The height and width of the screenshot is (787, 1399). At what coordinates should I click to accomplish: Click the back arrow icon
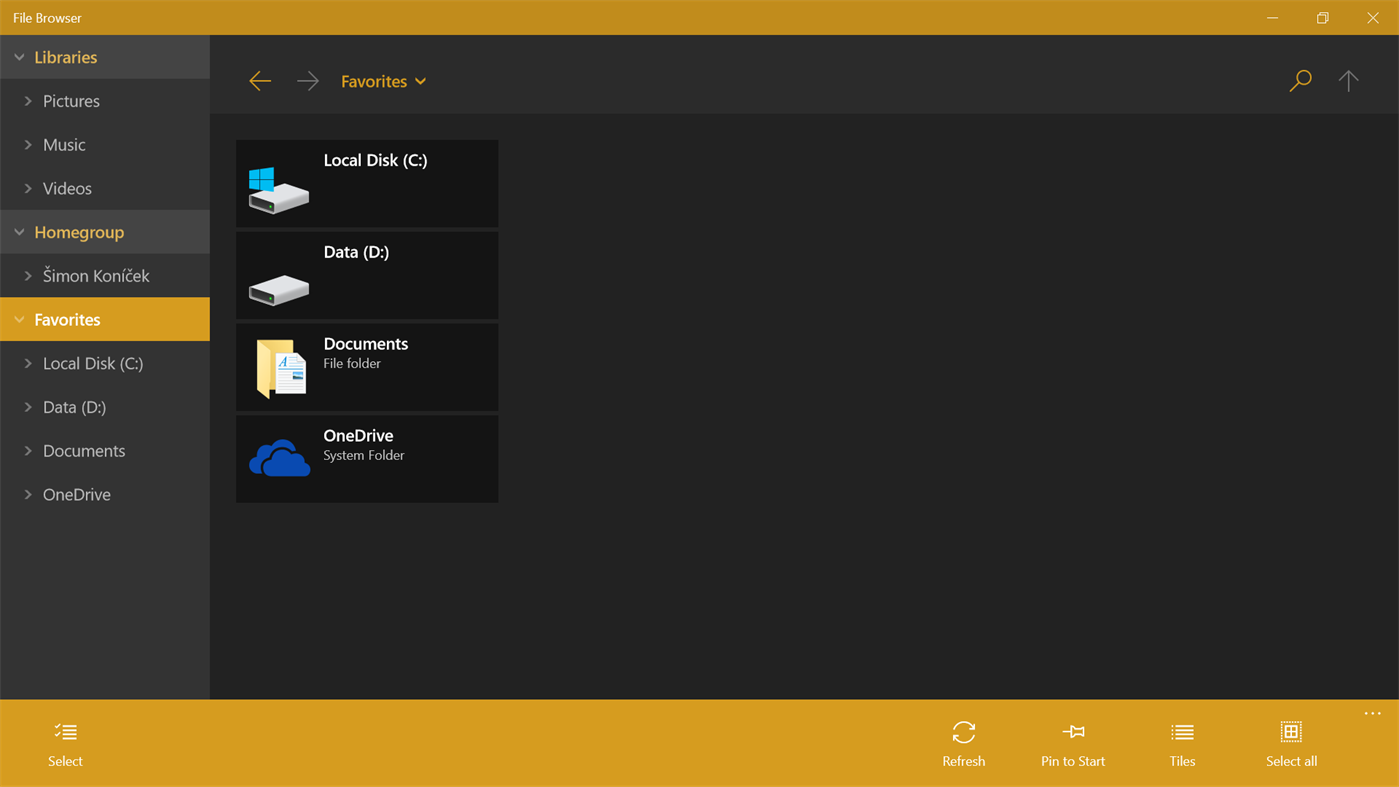pyautogui.click(x=260, y=80)
